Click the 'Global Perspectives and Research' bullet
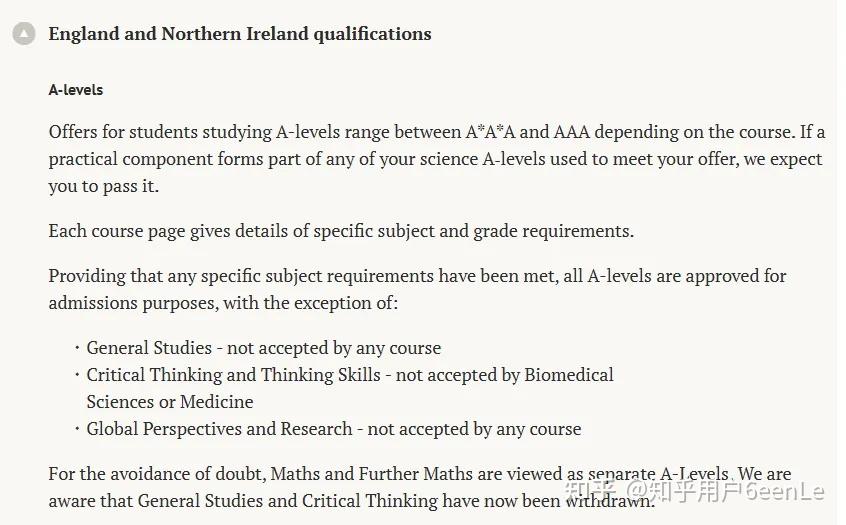Image resolution: width=846 pixels, height=525 pixels. click(333, 429)
